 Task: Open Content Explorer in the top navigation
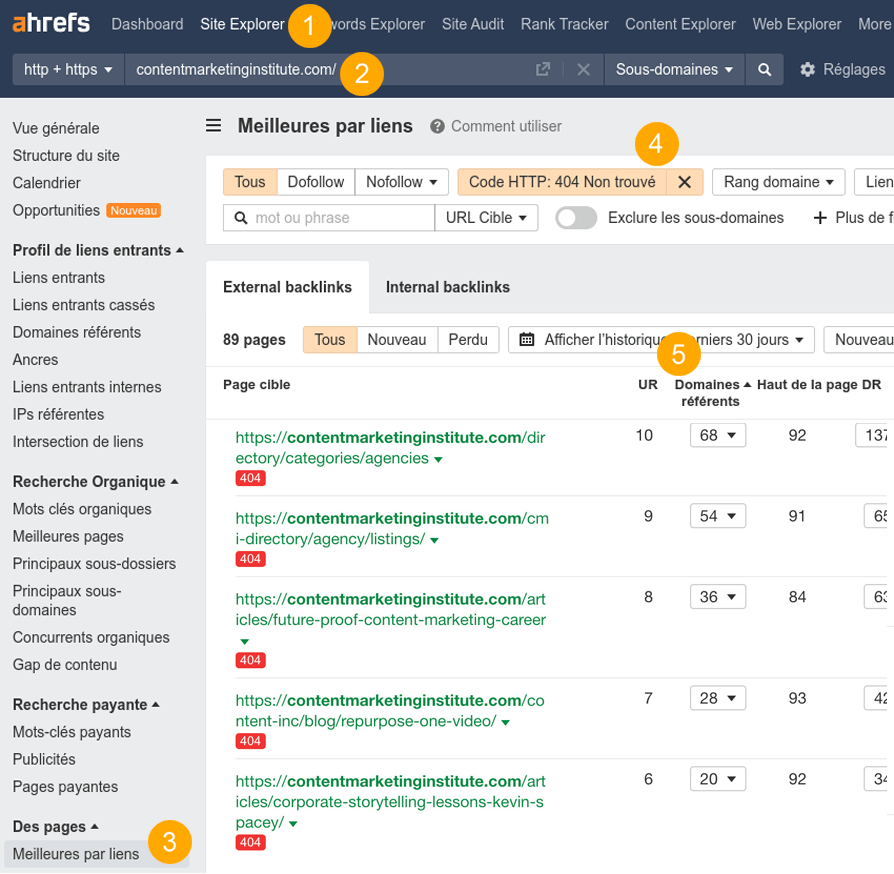click(680, 23)
